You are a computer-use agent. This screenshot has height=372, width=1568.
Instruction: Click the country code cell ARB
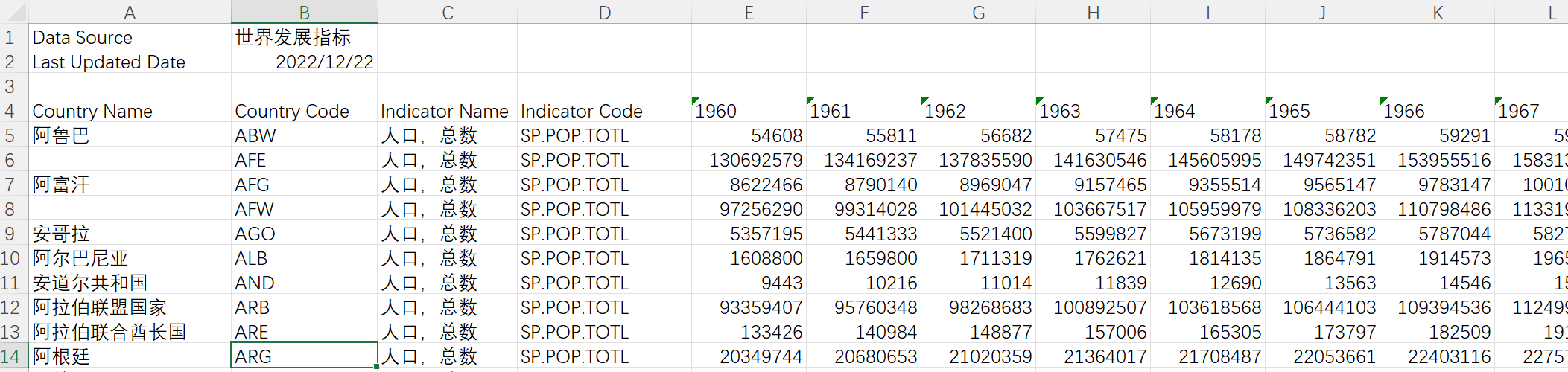(x=304, y=307)
